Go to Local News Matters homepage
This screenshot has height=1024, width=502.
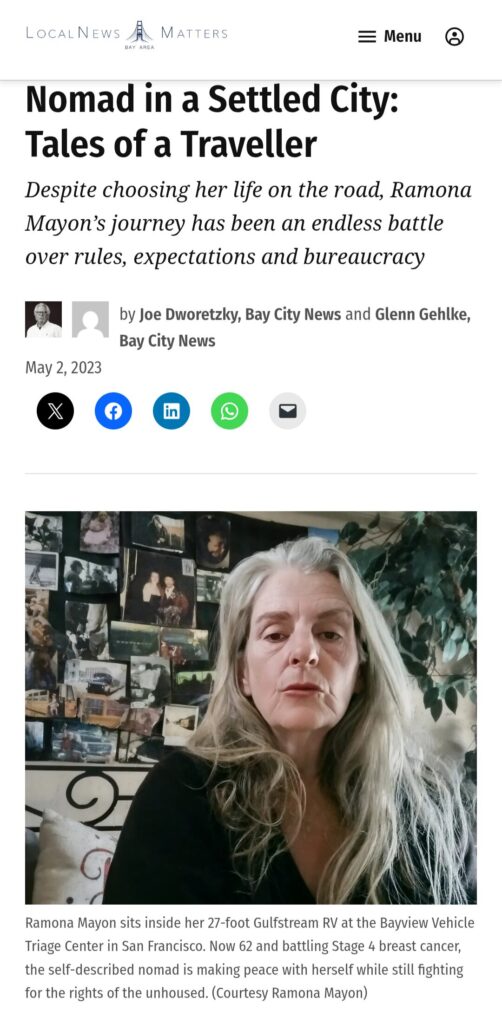pos(127,34)
